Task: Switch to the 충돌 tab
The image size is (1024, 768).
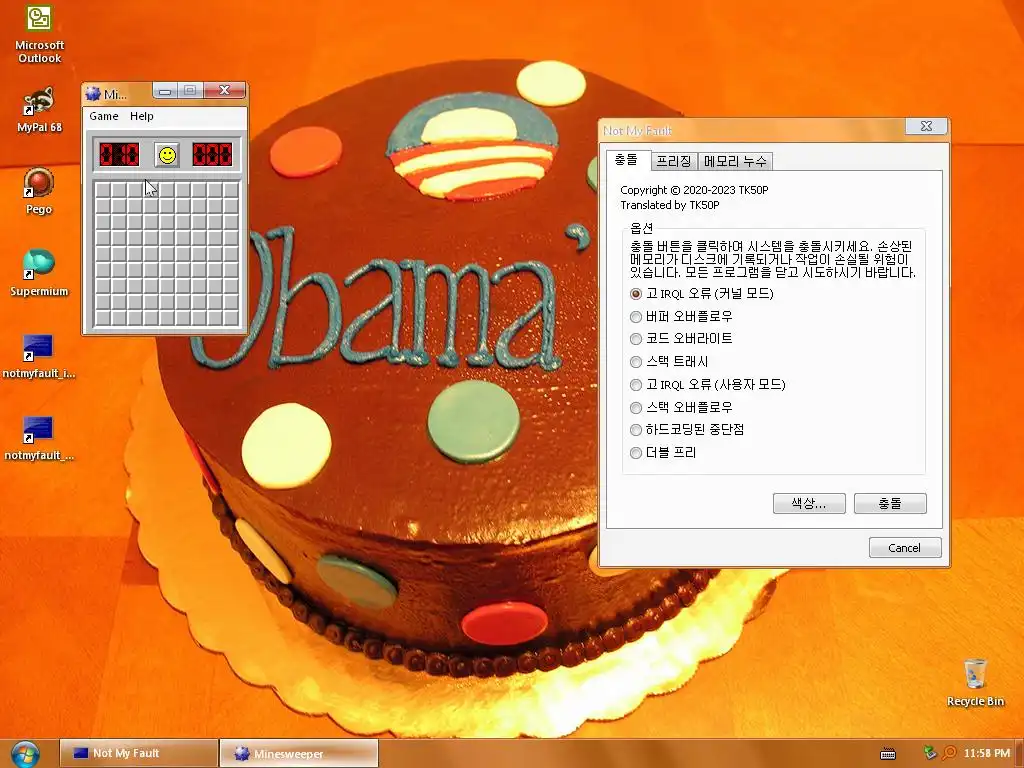Action: (x=628, y=160)
